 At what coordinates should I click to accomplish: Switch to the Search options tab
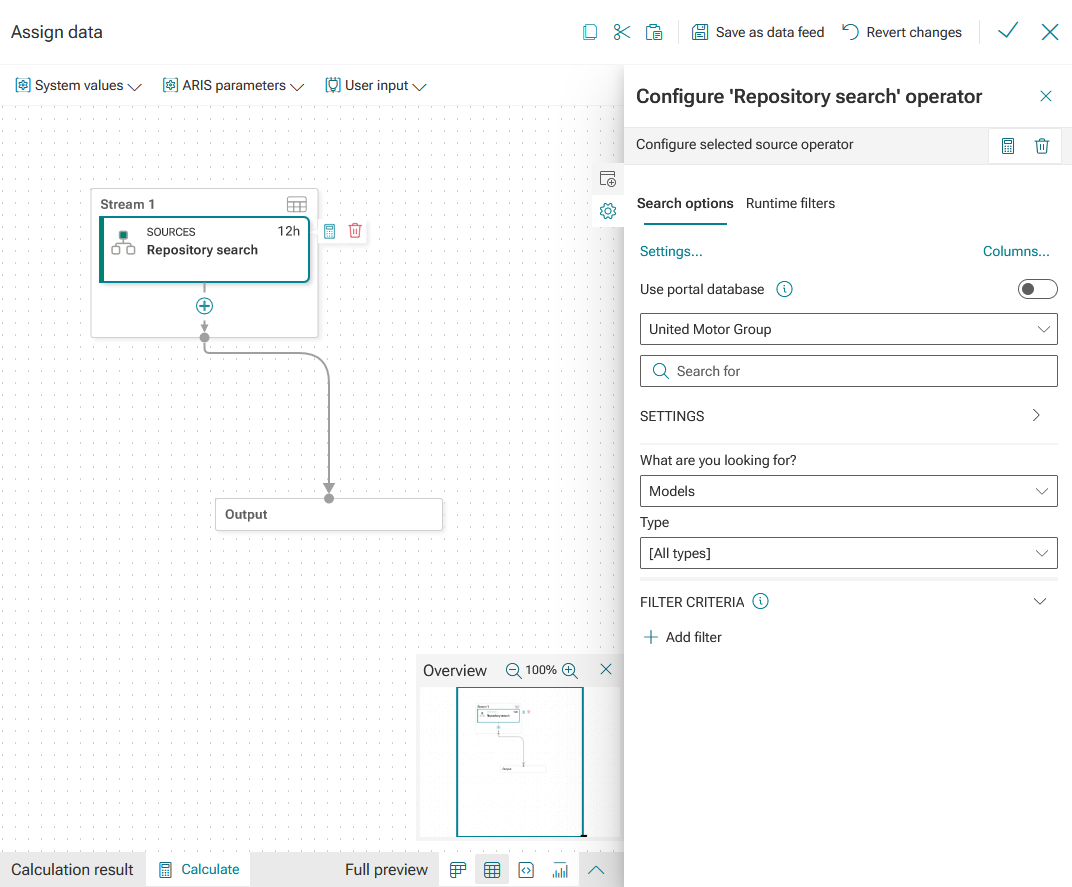(685, 203)
